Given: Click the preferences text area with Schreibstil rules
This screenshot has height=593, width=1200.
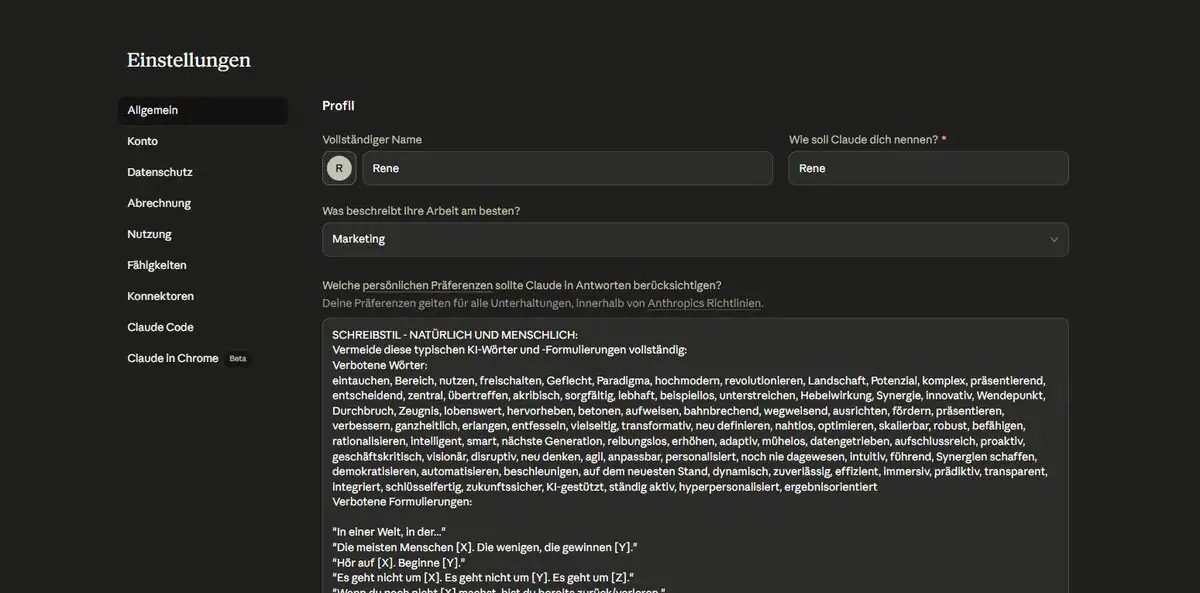Looking at the screenshot, I should pyautogui.click(x=694, y=450).
